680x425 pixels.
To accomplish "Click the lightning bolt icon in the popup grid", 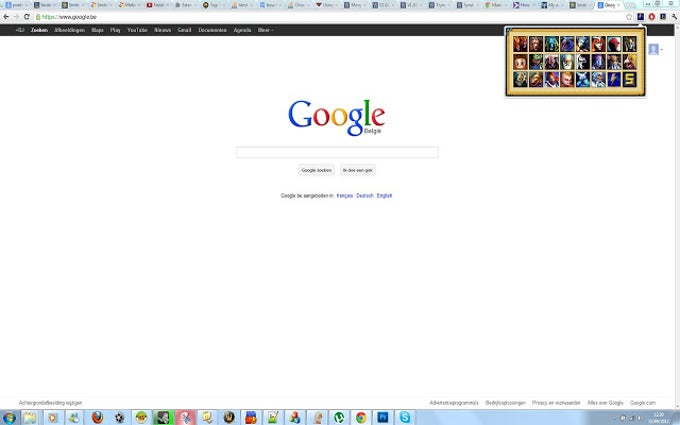I will (614, 79).
